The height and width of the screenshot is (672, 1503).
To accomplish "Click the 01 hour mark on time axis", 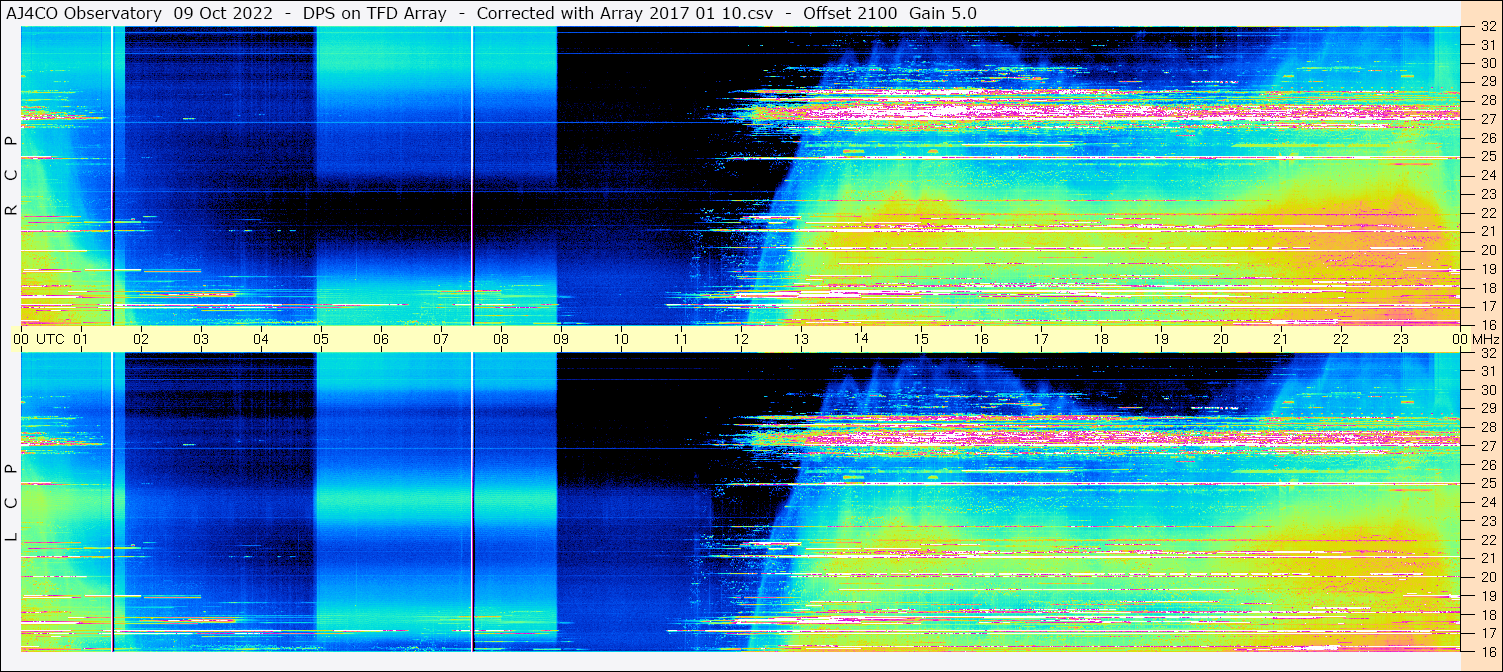I will pos(81,339).
